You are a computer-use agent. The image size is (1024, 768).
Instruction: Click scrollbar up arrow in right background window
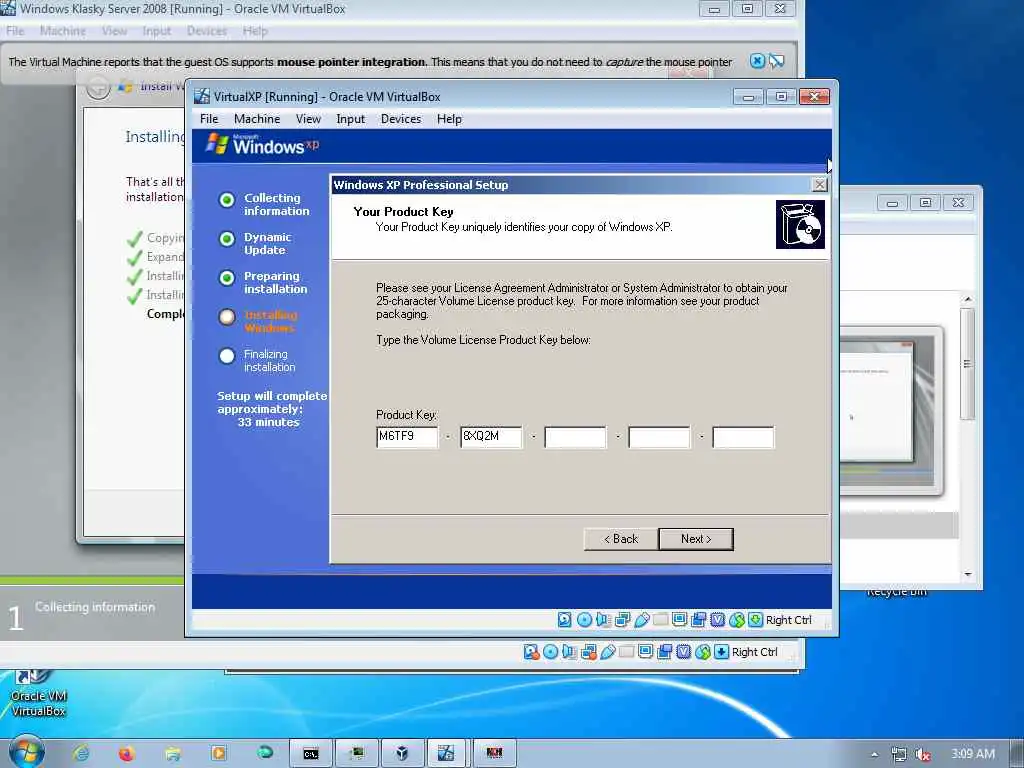coord(968,299)
